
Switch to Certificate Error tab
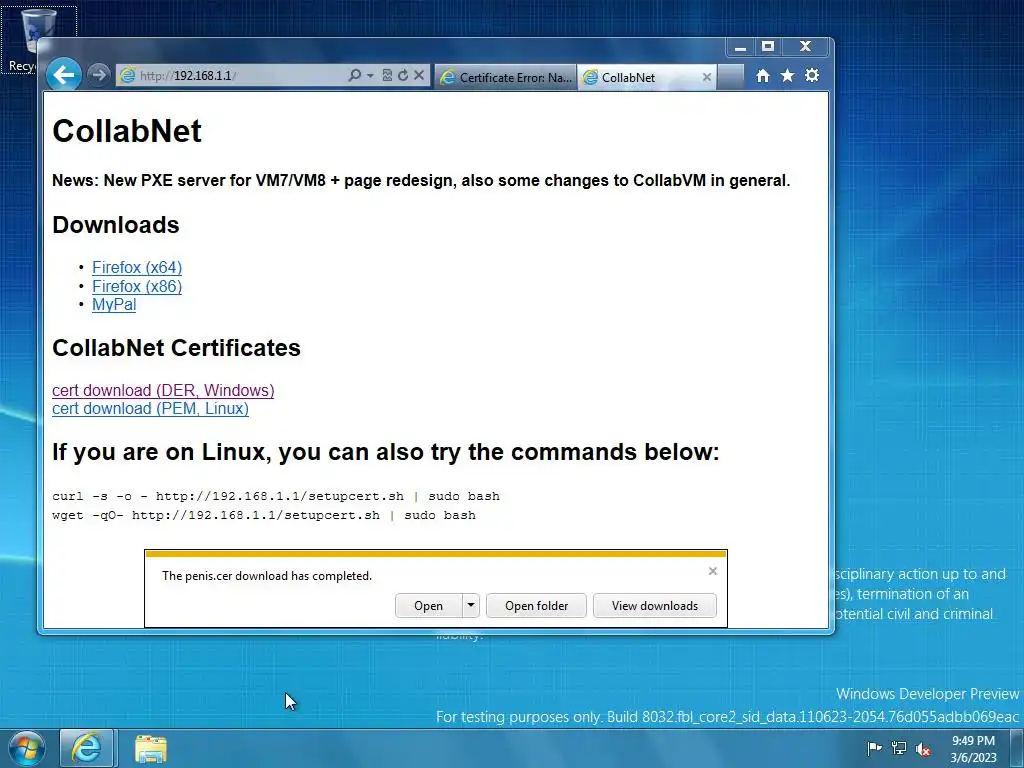tap(505, 77)
